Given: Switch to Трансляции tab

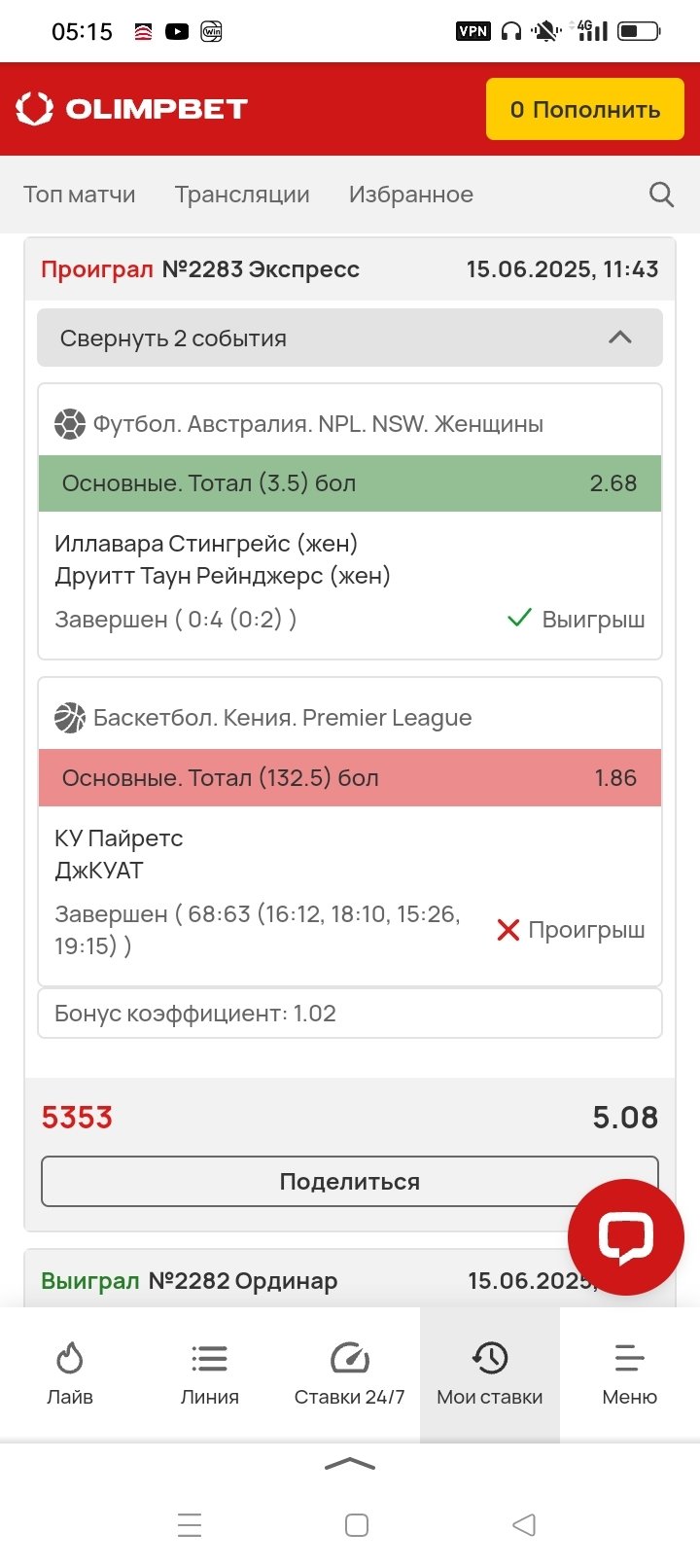Looking at the screenshot, I should point(242,195).
